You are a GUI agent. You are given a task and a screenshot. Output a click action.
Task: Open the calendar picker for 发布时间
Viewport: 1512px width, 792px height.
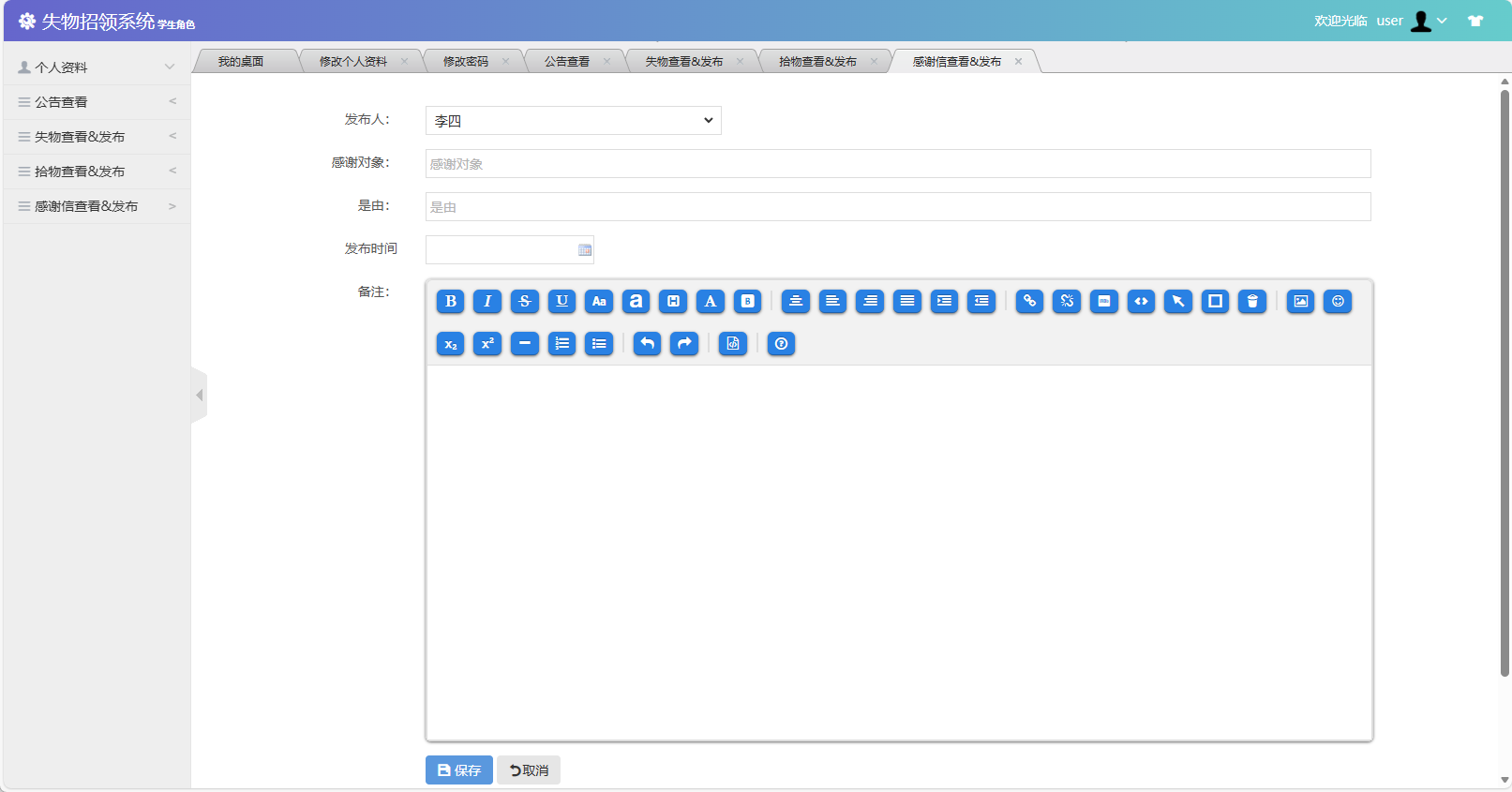click(x=585, y=250)
